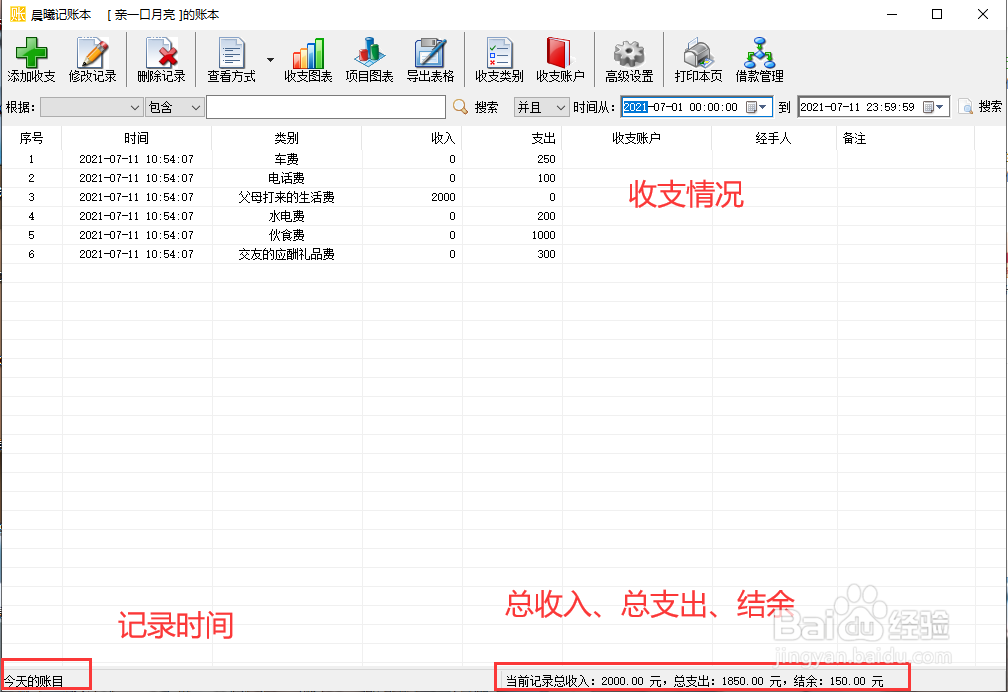Click the 打印本页 printer icon

(697, 58)
